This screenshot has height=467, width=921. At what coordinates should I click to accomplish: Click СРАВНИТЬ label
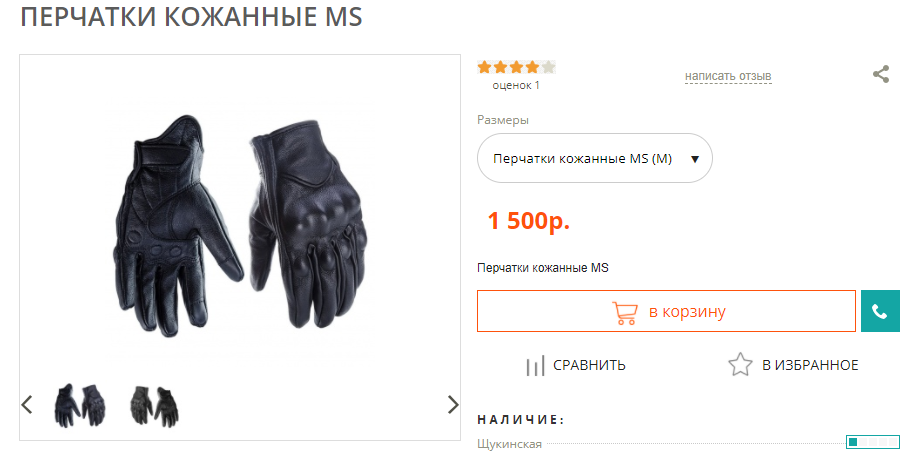(x=589, y=365)
